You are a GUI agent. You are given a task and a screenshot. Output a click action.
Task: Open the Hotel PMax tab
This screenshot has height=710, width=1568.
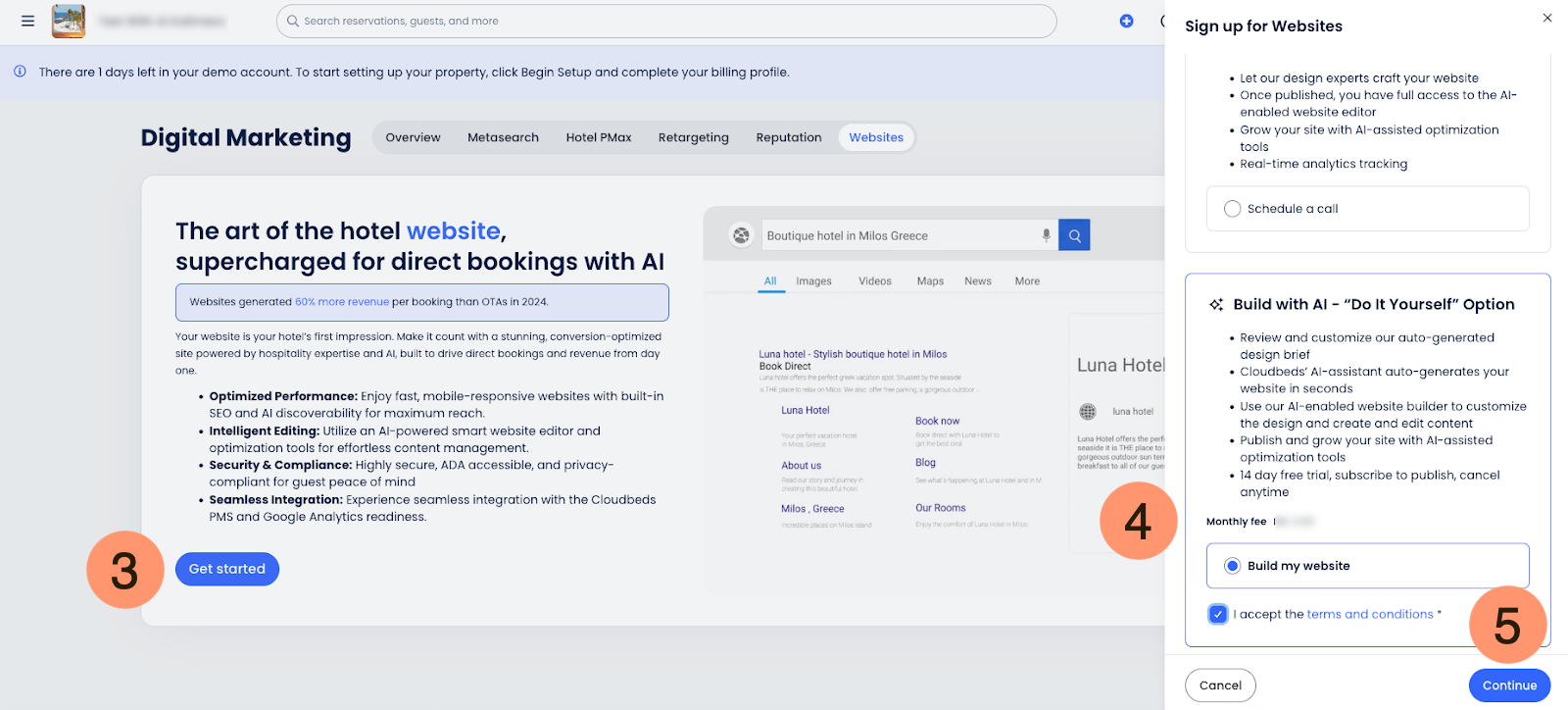coord(598,137)
